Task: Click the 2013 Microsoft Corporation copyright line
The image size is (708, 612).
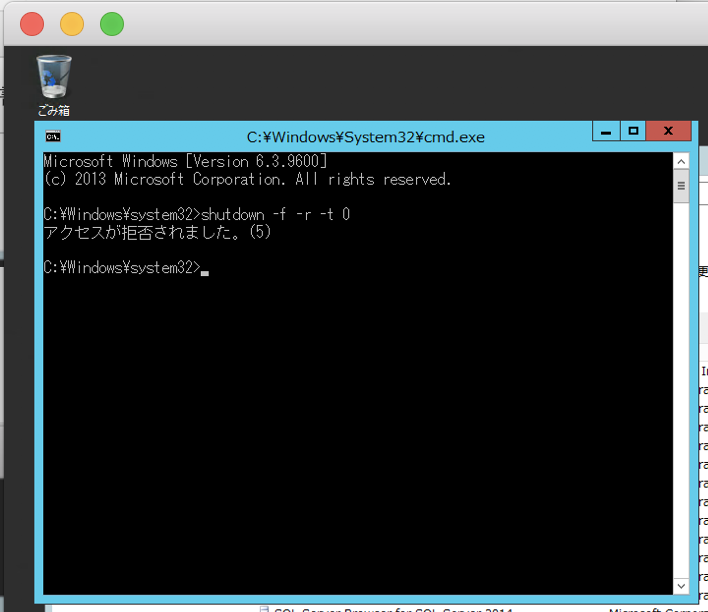Action: (x=247, y=179)
